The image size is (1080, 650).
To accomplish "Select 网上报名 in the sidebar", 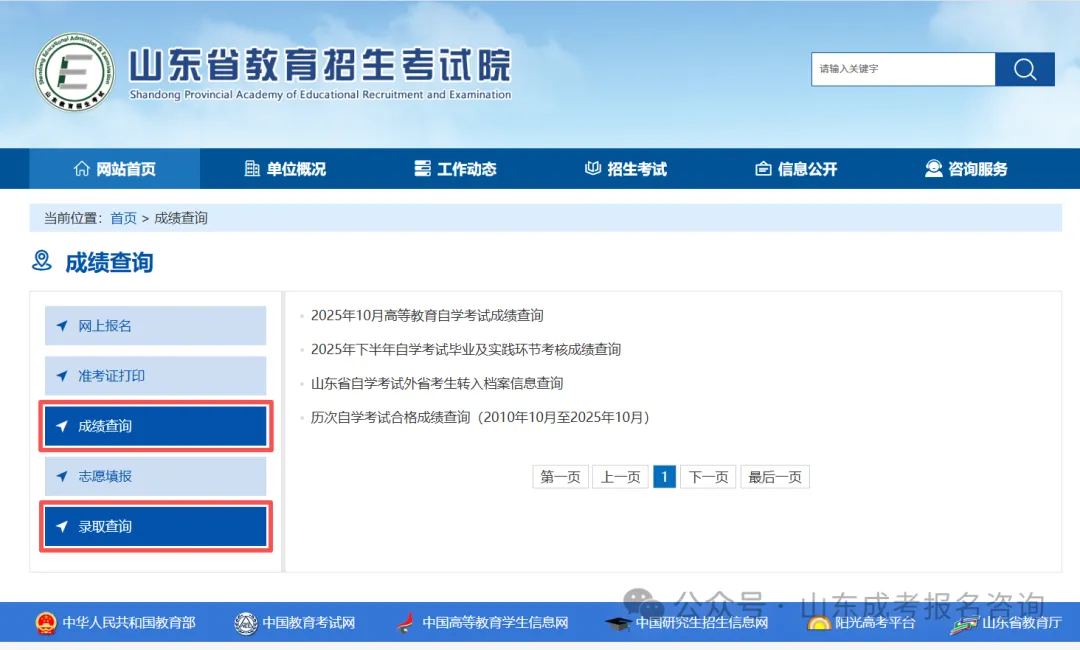I will [x=155, y=326].
